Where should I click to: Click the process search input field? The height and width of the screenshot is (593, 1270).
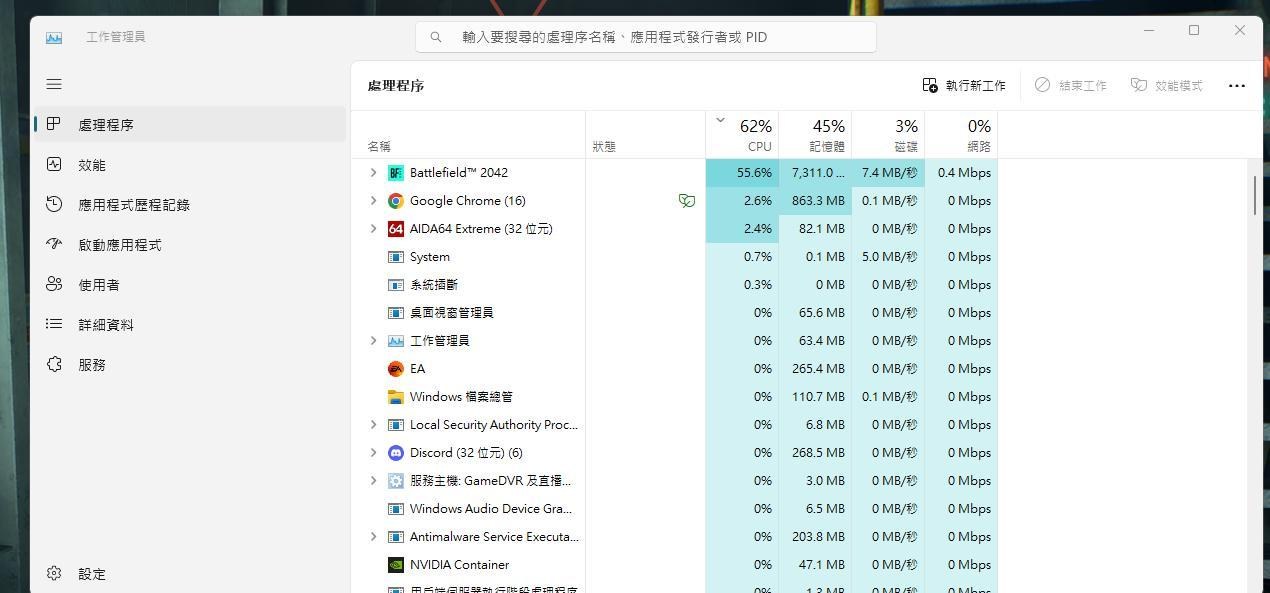tap(645, 36)
